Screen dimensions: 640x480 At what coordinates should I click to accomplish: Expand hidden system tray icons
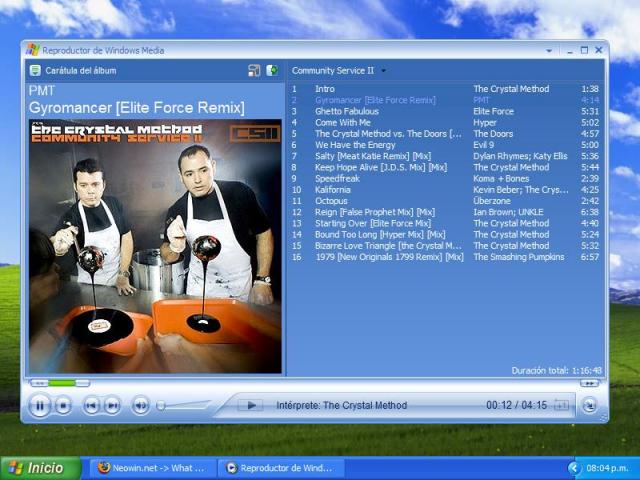(x=574, y=468)
